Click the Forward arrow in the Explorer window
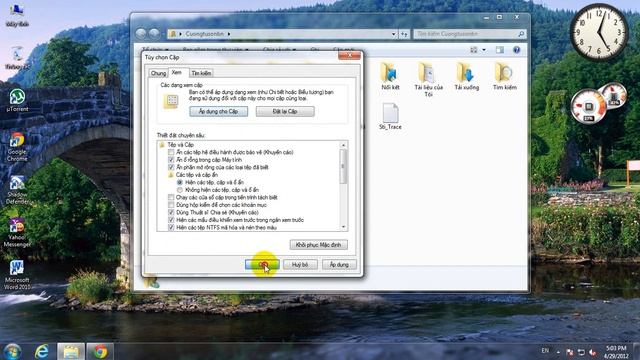Screen dimensions: 640x360 pos(154,34)
